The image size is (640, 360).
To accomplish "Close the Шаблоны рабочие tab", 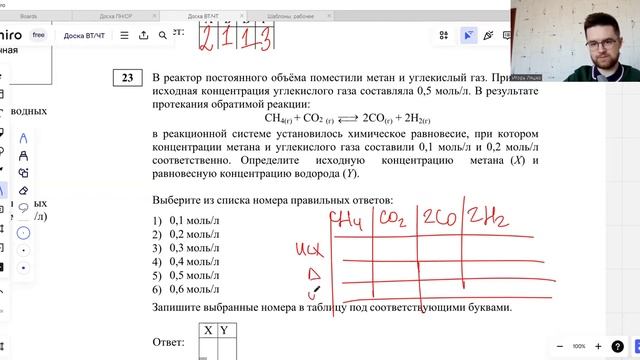I will click(329, 16).
